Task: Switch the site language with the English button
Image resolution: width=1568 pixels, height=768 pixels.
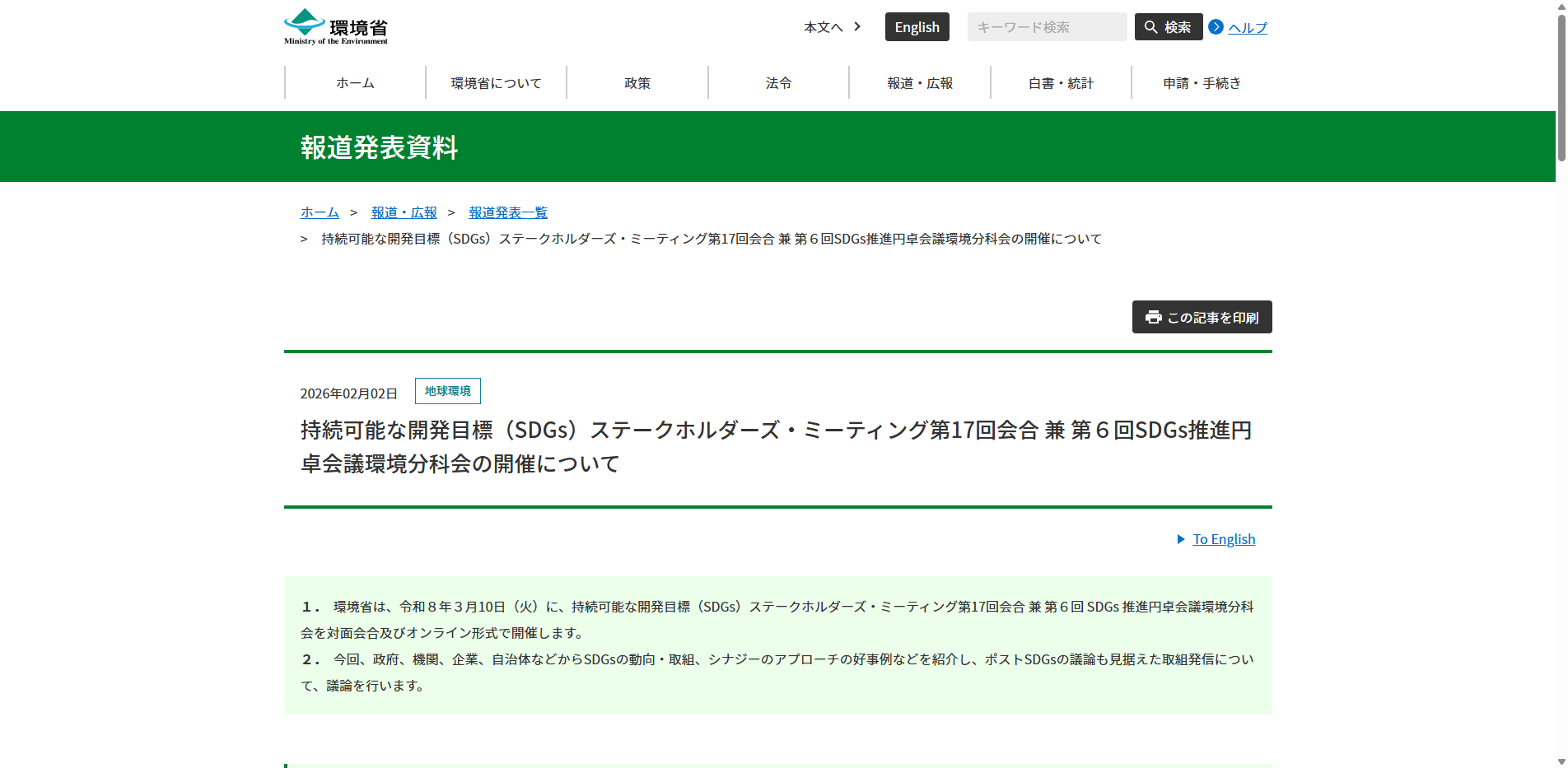Action: pyautogui.click(x=917, y=27)
